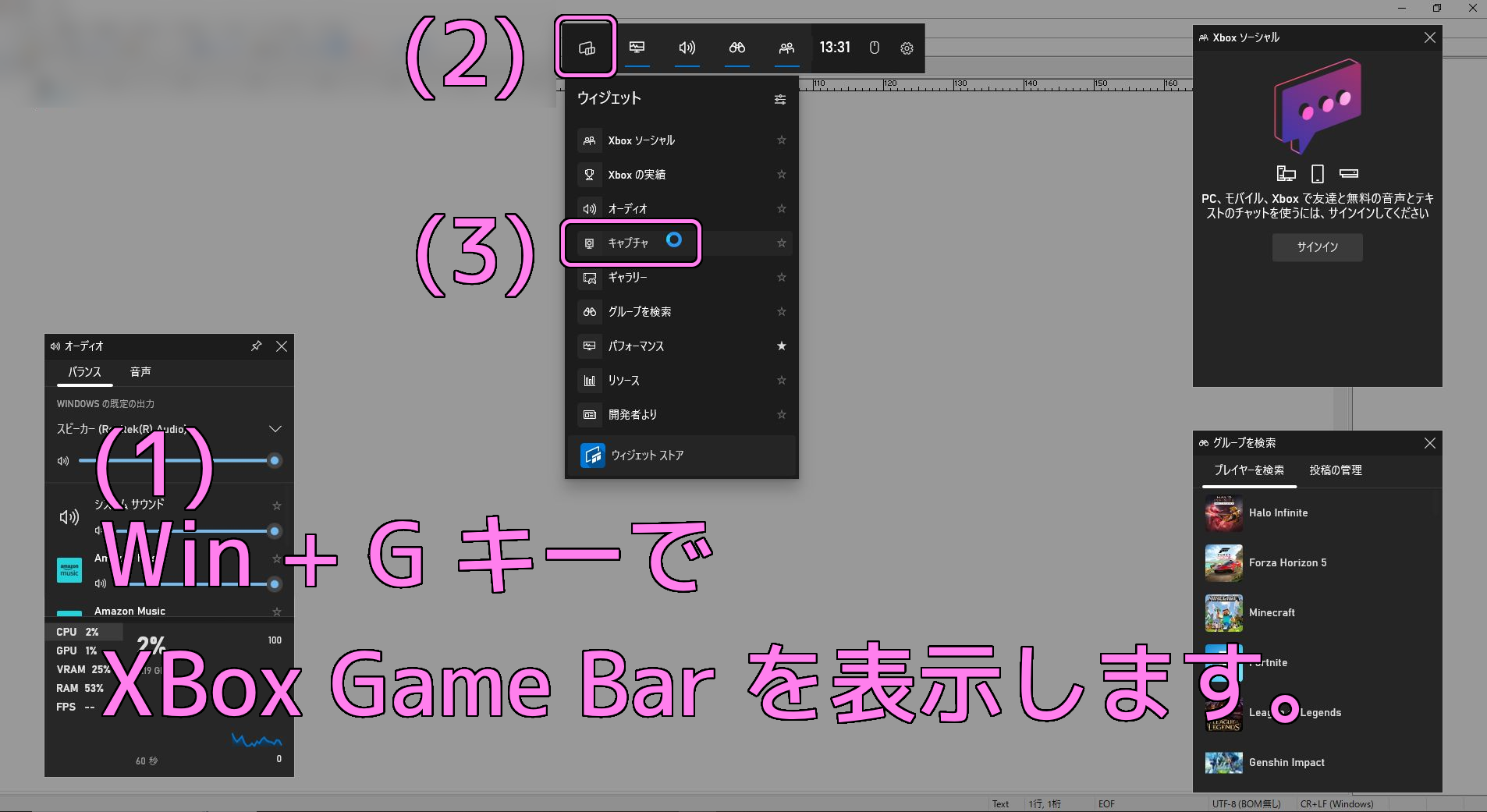Image resolution: width=1487 pixels, height=812 pixels.
Task: Select Xbox ソーシャル in the widget list
Action: (x=682, y=140)
